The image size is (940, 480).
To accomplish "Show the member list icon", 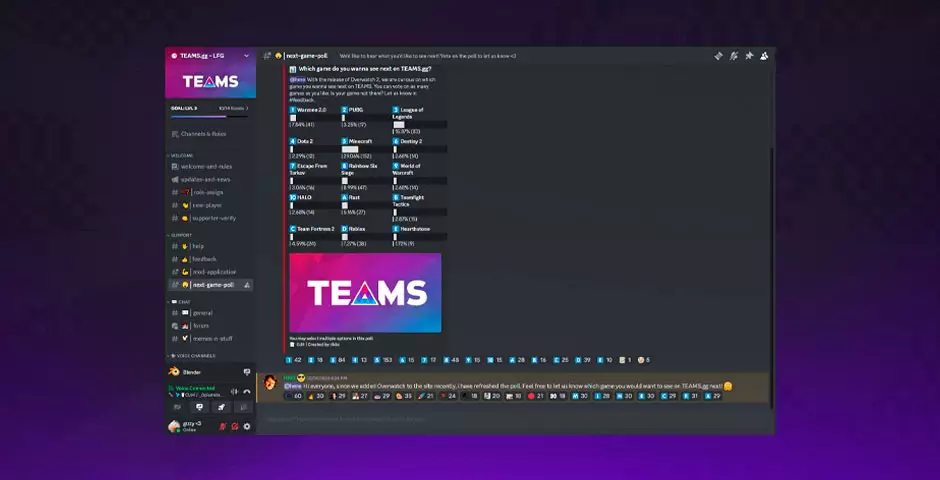I will tap(764, 56).
